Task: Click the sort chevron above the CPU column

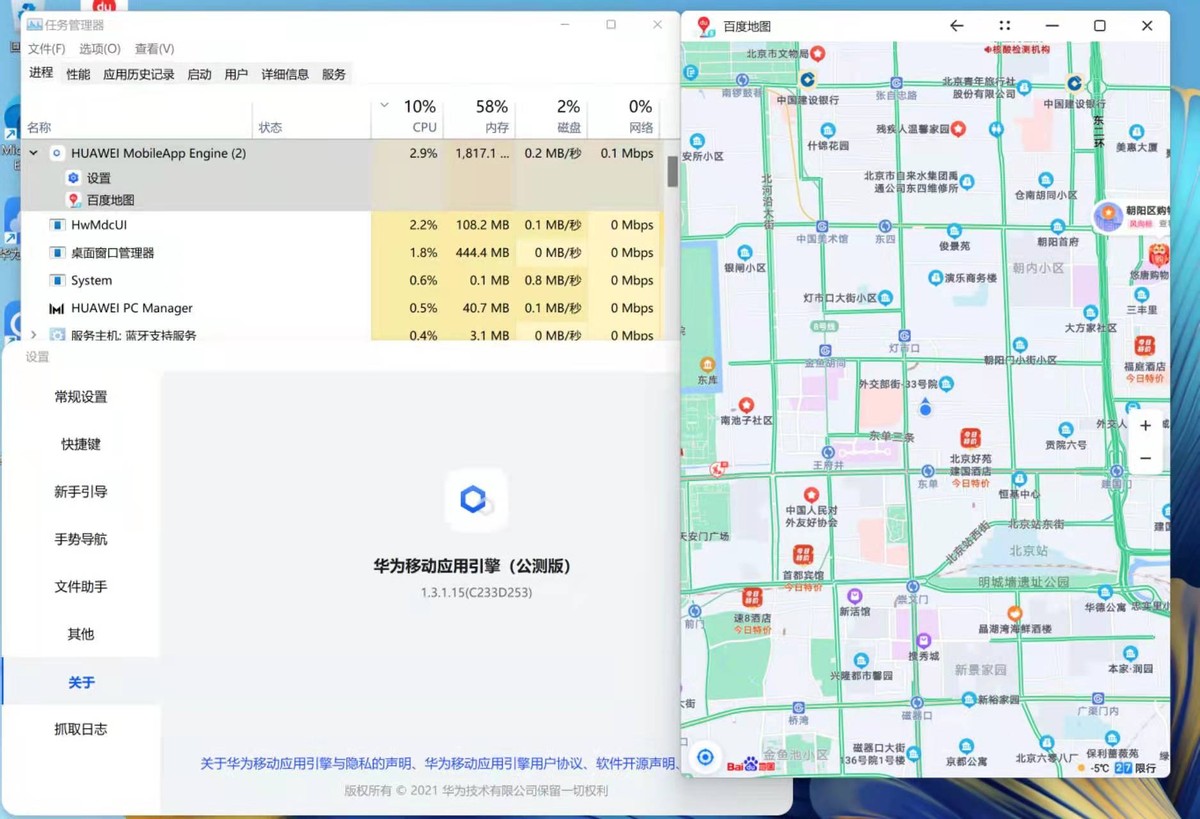Action: coord(384,105)
